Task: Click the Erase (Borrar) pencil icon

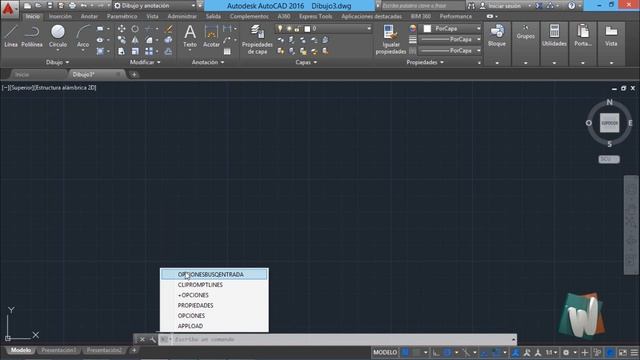Action: (x=168, y=29)
